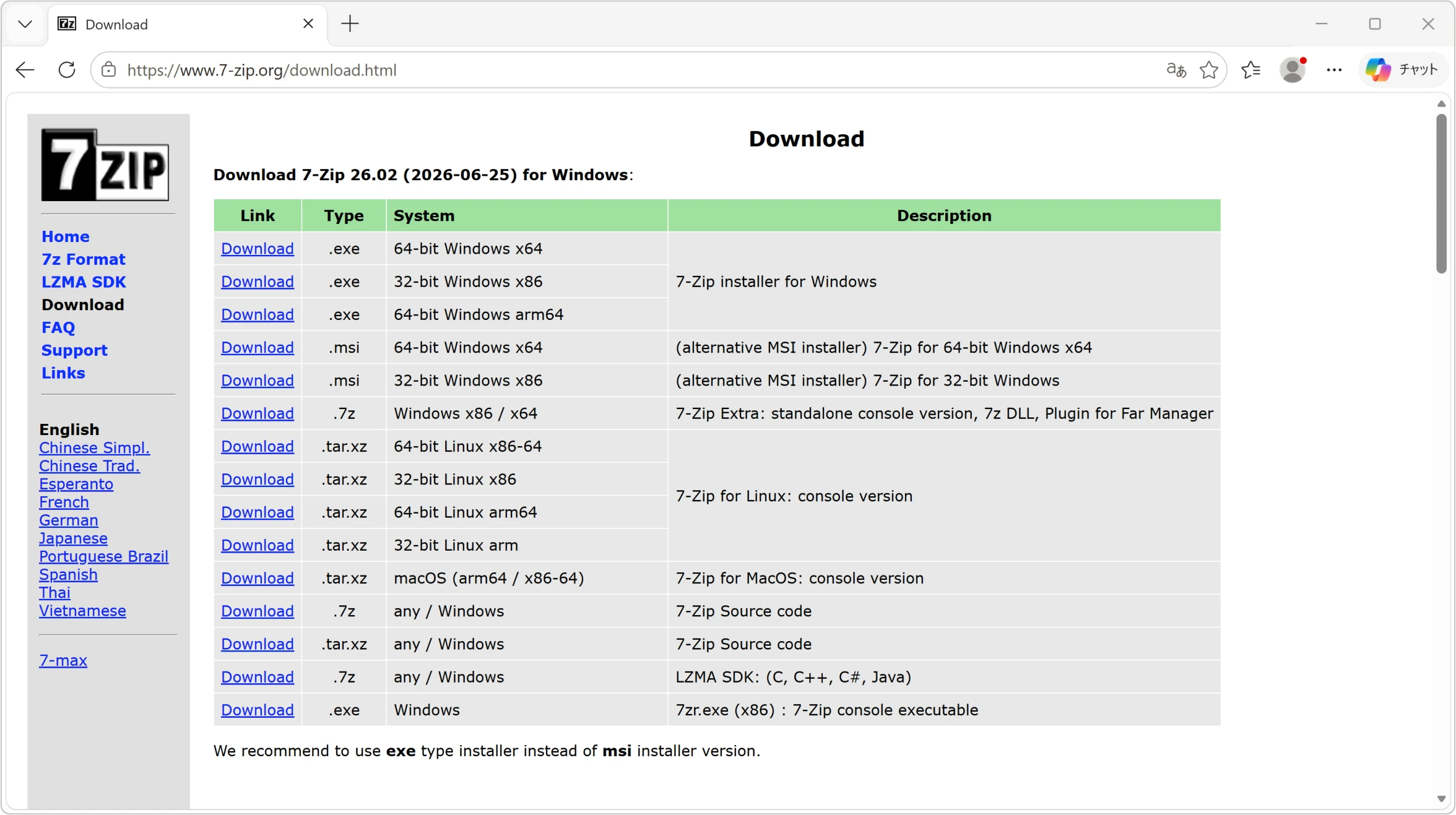Click the 'Download 7-Zip 26.02' heading text
This screenshot has height=815, width=1456.
[423, 175]
